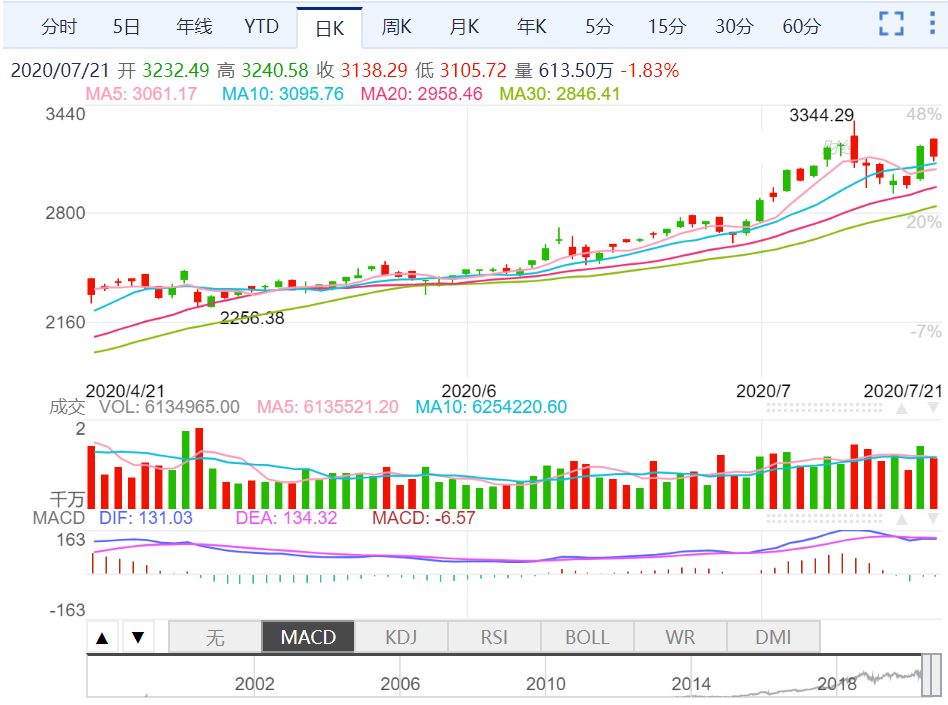Screen dimensions: 948x705
Task: Select the MACD indicator button
Action: [x=308, y=637]
